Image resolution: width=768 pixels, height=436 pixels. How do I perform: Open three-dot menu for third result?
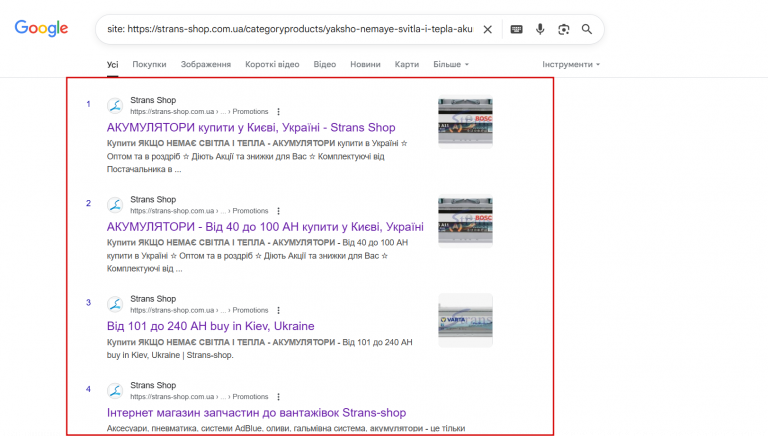coord(279,311)
